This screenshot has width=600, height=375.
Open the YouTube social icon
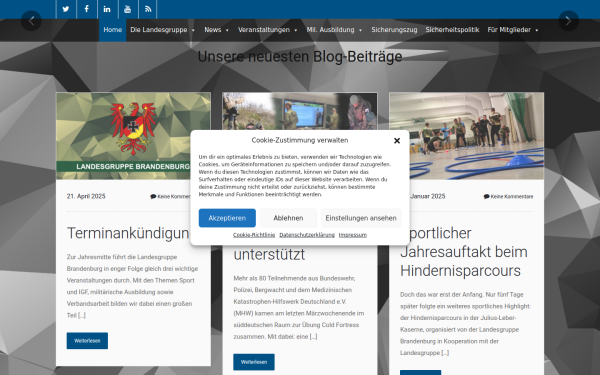[x=128, y=9]
